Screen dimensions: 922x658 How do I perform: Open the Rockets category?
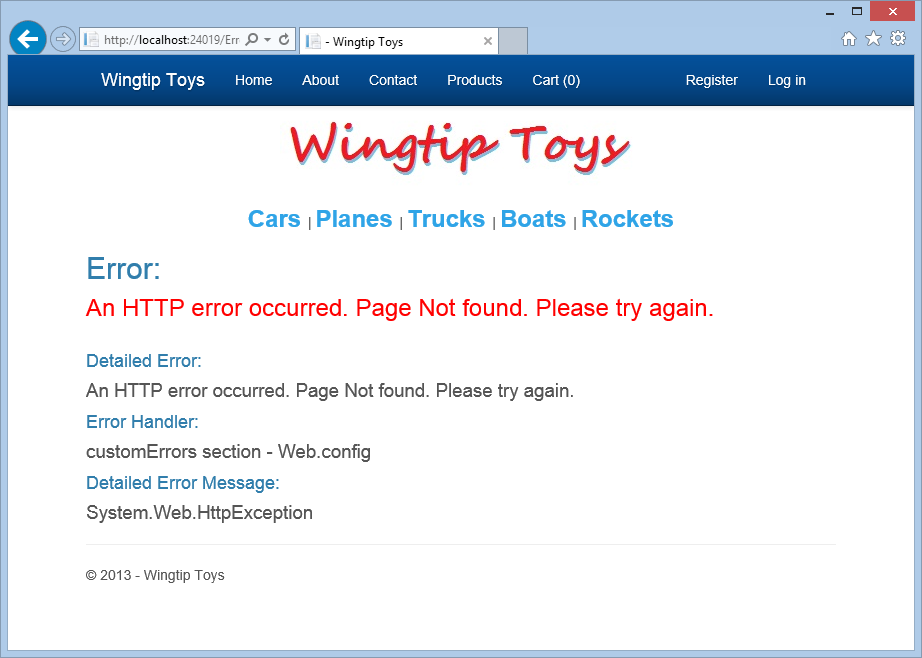(627, 219)
